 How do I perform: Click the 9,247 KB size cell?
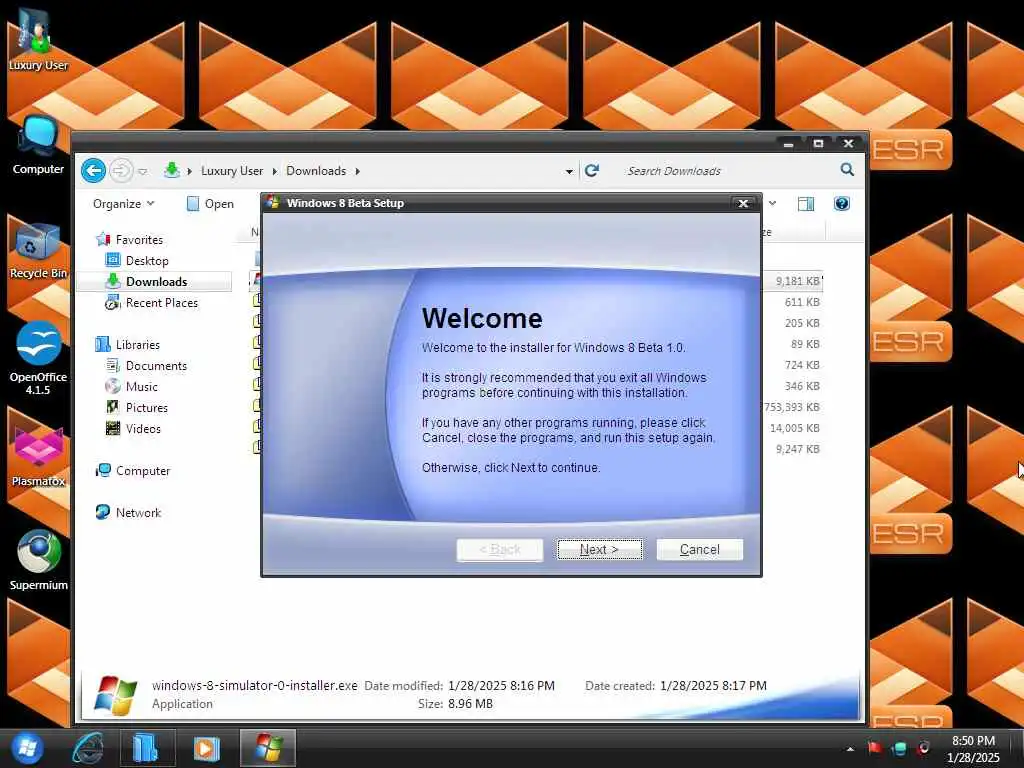click(x=797, y=449)
